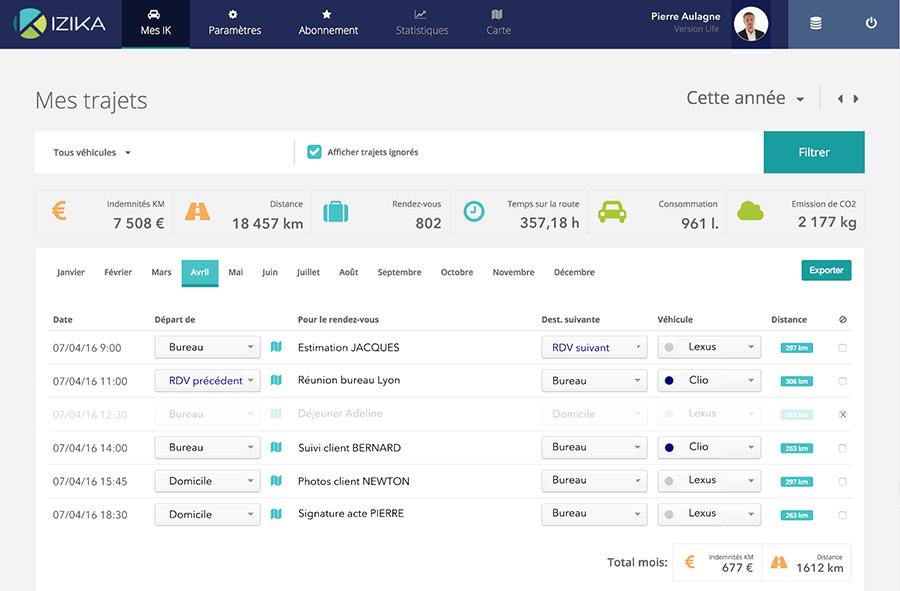
Task: Click the power logout icon
Action: coord(871,23)
